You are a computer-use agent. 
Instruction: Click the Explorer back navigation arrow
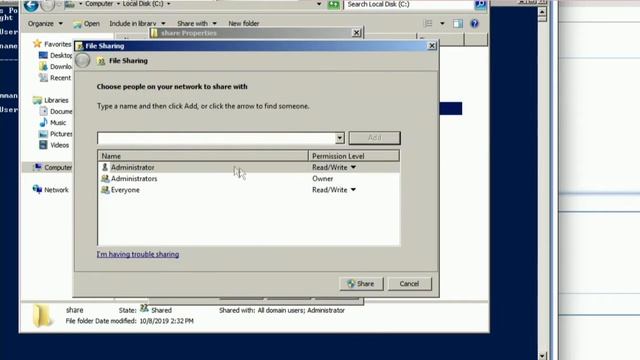tap(31, 5)
